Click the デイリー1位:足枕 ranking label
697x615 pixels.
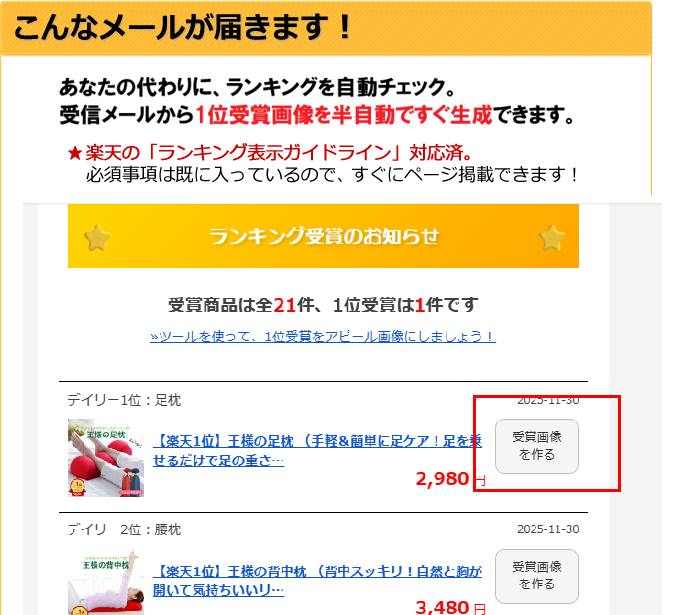(x=124, y=400)
